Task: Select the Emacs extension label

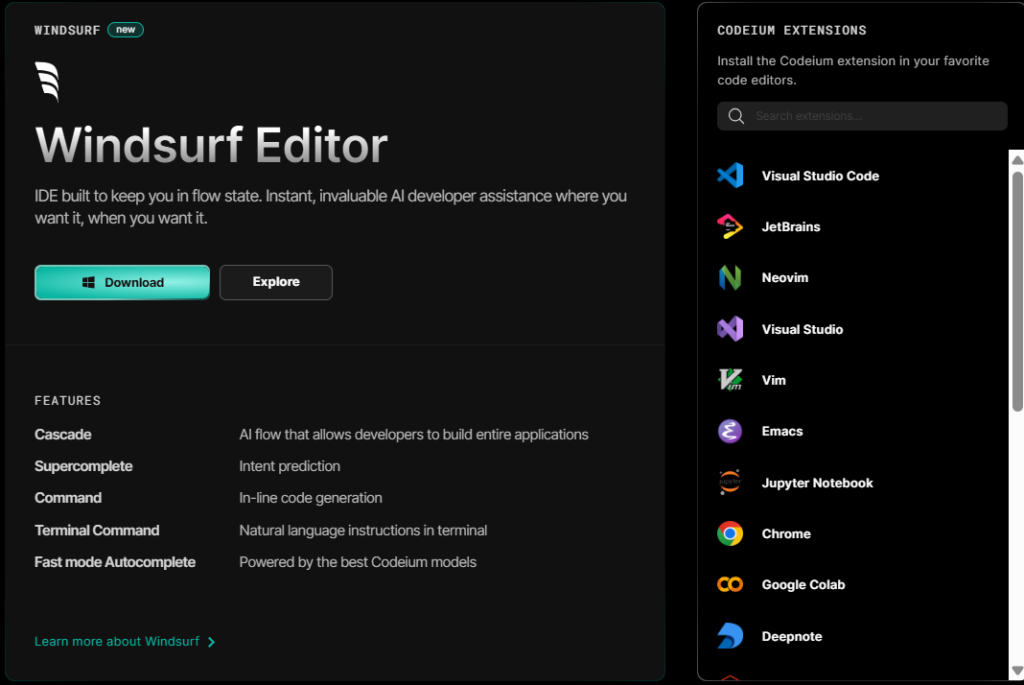Action: [782, 431]
